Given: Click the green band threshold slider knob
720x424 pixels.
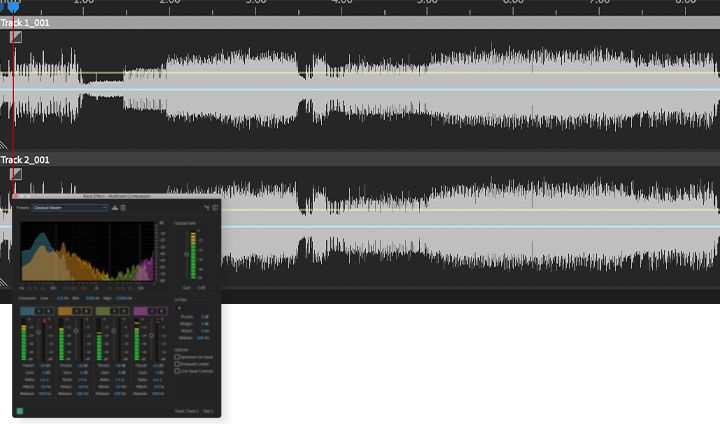Looking at the screenshot, I should (x=115, y=332).
